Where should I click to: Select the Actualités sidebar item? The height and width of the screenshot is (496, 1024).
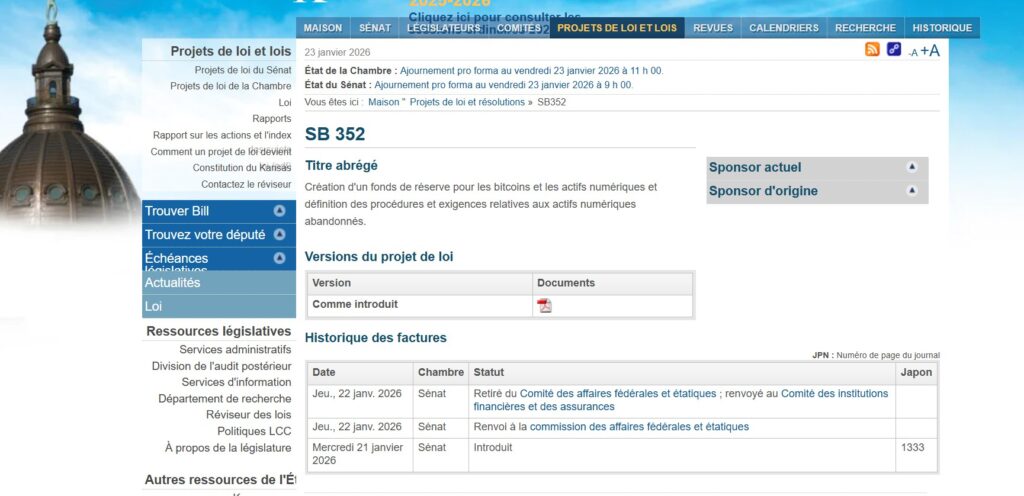pyautogui.click(x=173, y=283)
